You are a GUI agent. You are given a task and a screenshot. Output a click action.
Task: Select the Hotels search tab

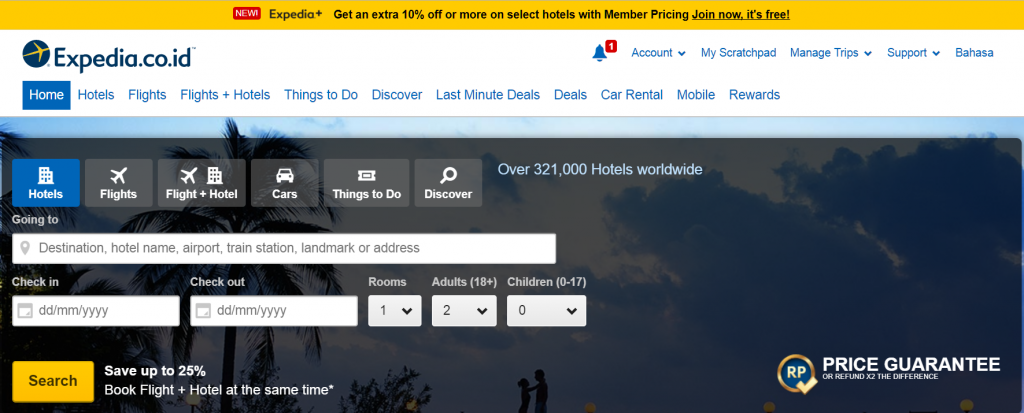point(46,183)
